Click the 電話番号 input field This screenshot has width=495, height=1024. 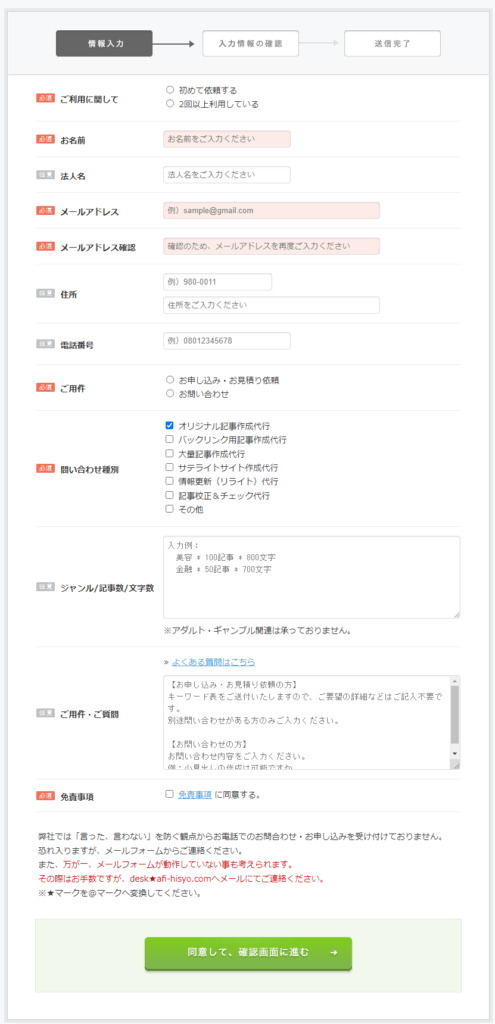coord(227,341)
